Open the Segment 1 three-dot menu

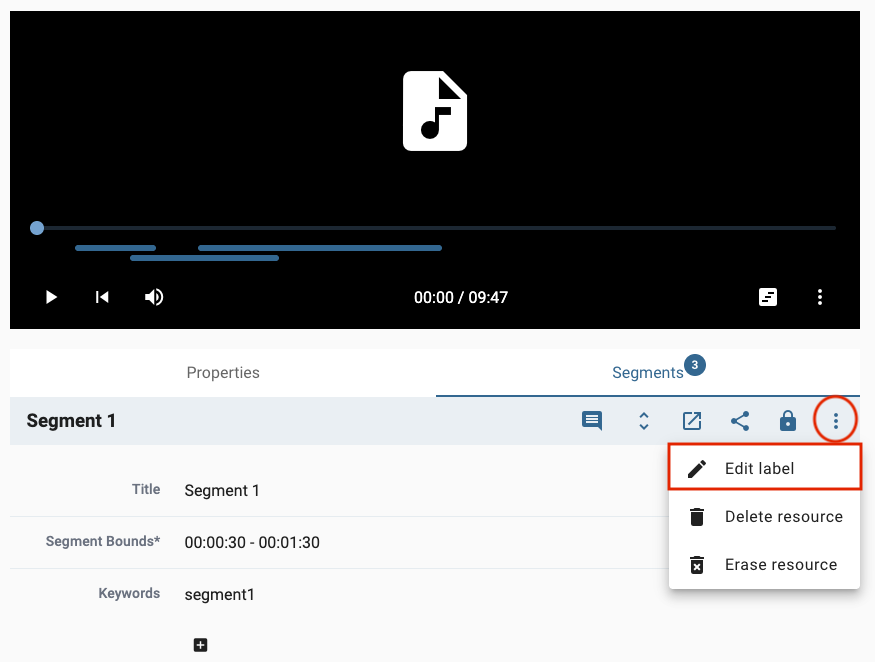(x=835, y=420)
